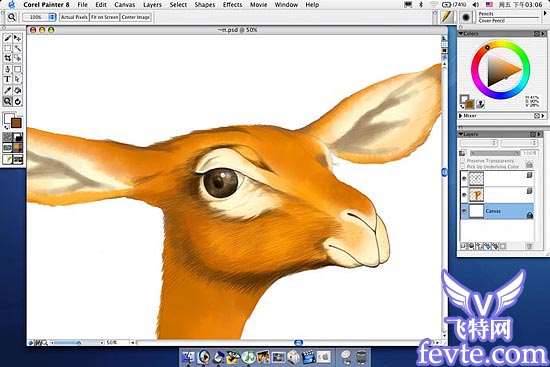Click the Corel Painter 8 application menu

coord(46,5)
